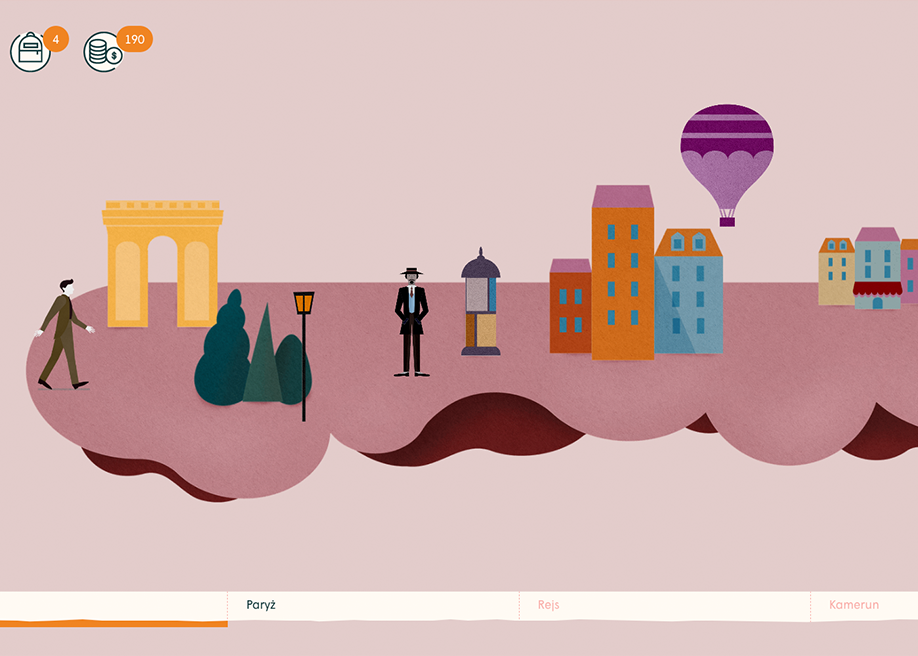Click the orange progress bar segment
Image resolution: width=918 pixels, height=656 pixels.
pos(113,623)
